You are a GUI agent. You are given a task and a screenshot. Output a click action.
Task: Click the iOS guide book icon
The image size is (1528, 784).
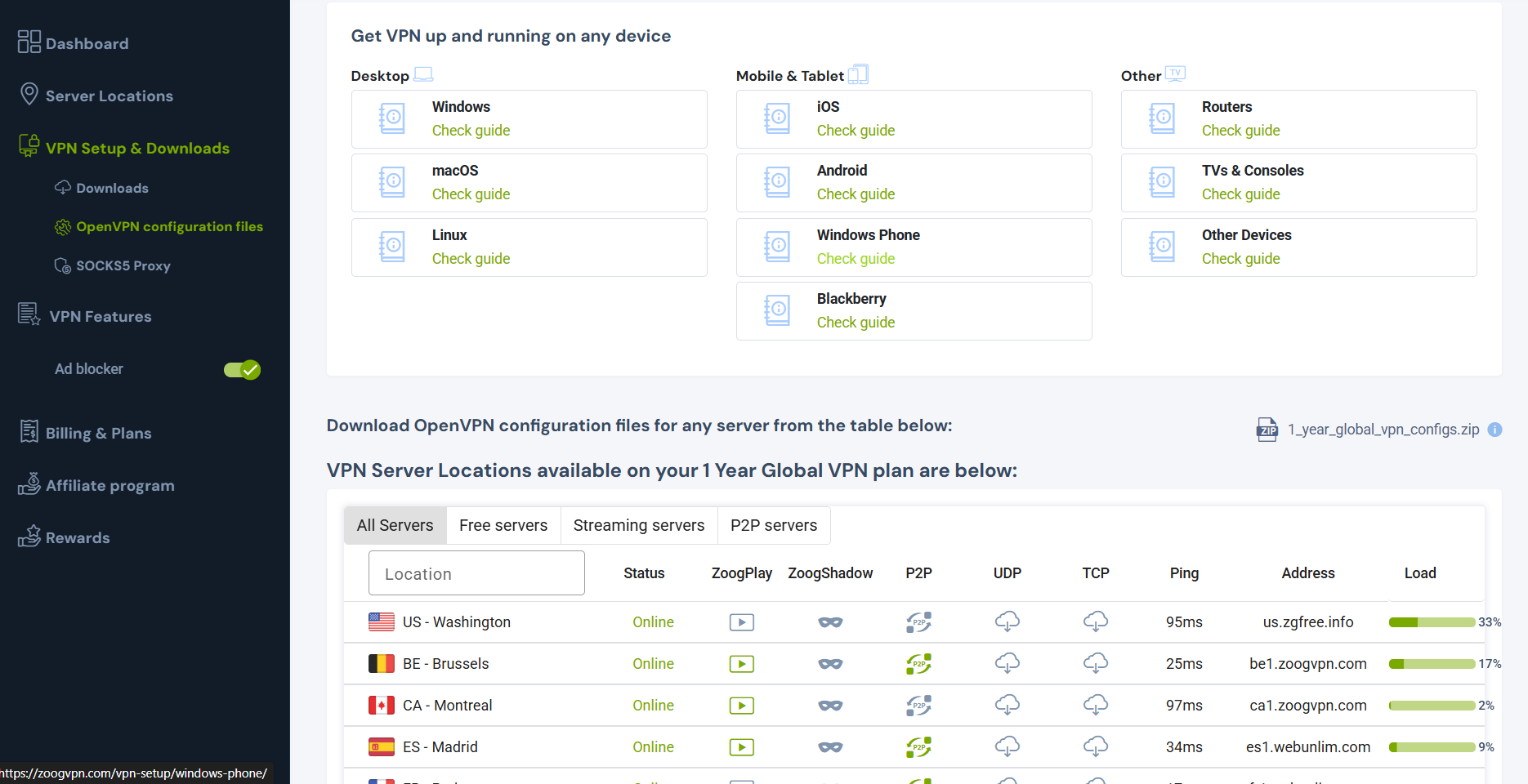coord(777,118)
